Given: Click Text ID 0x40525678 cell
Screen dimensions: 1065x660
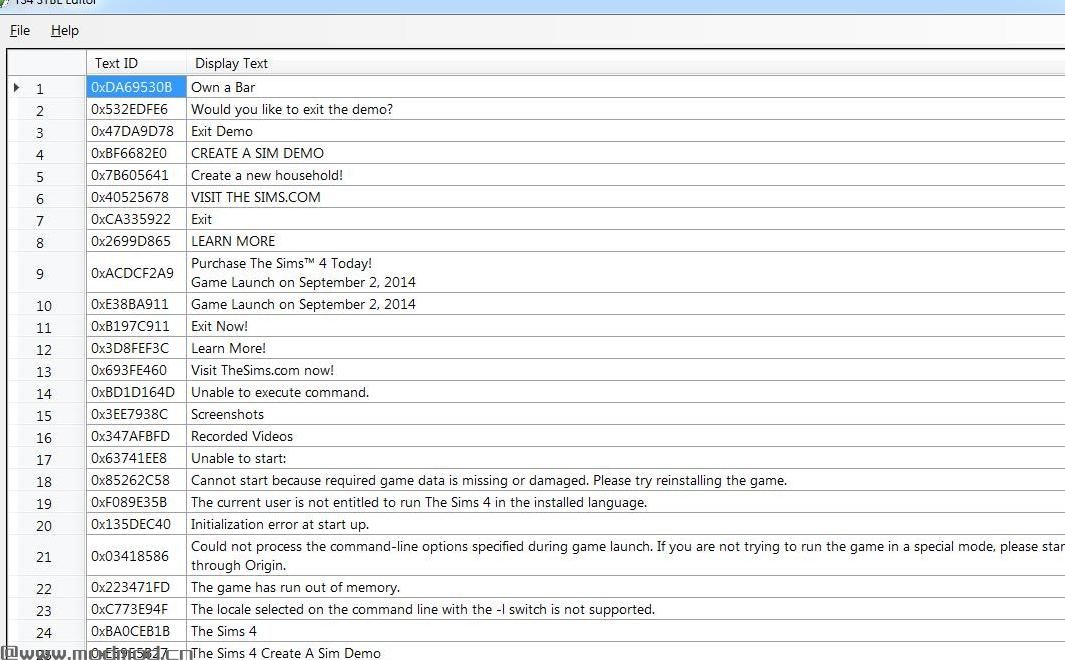Looking at the screenshot, I should (x=130, y=197).
